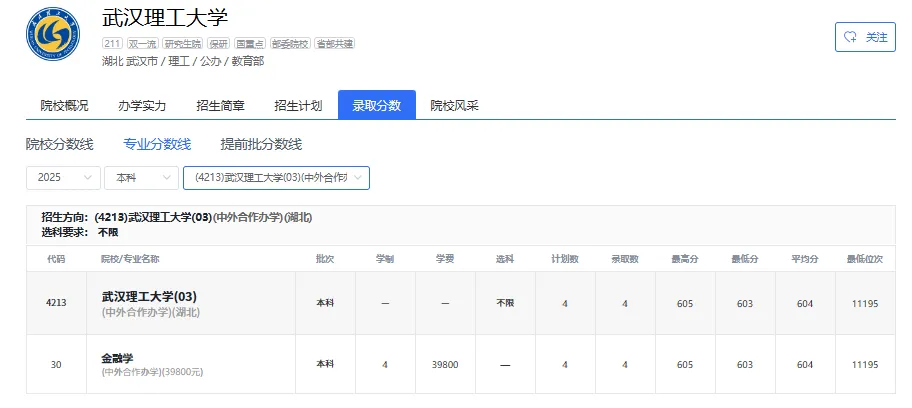Expand the 本科 level dropdown

tap(141, 178)
